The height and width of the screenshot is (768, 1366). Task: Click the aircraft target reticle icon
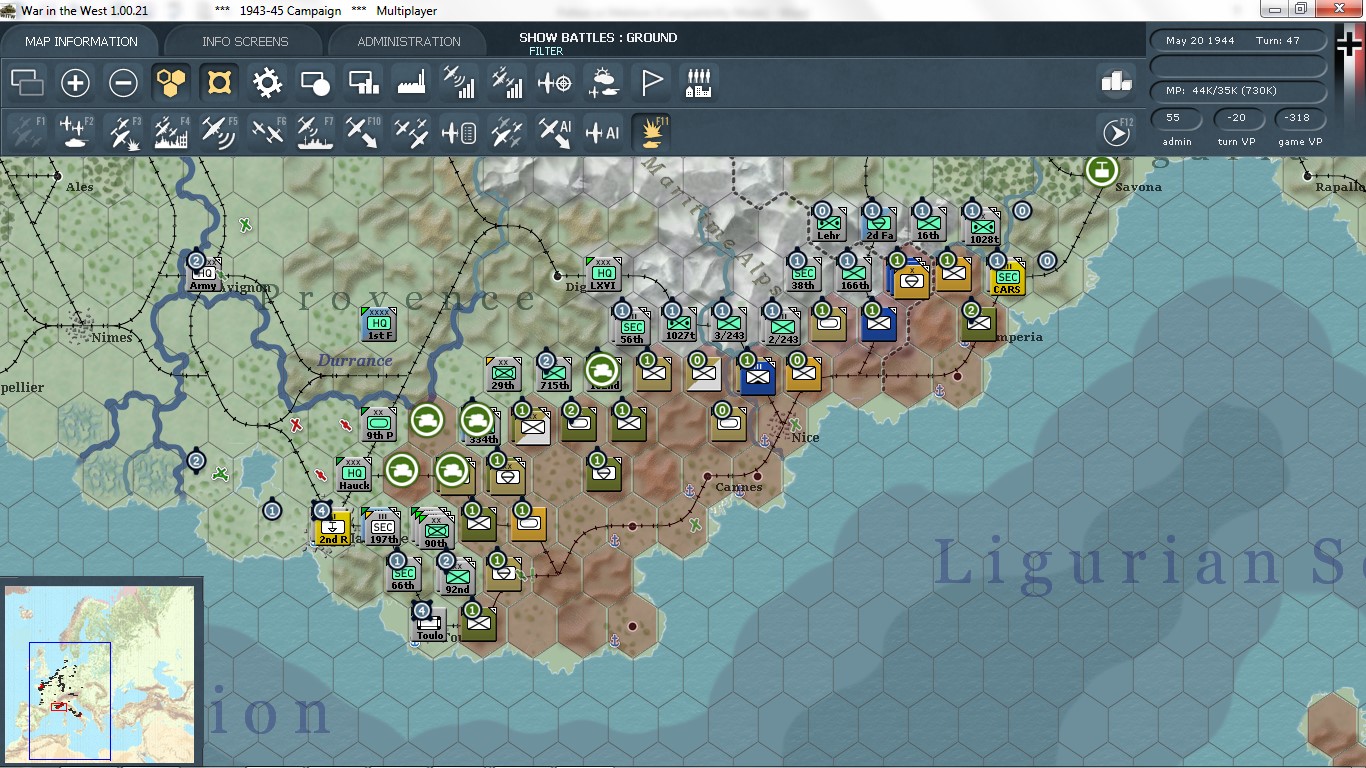555,82
